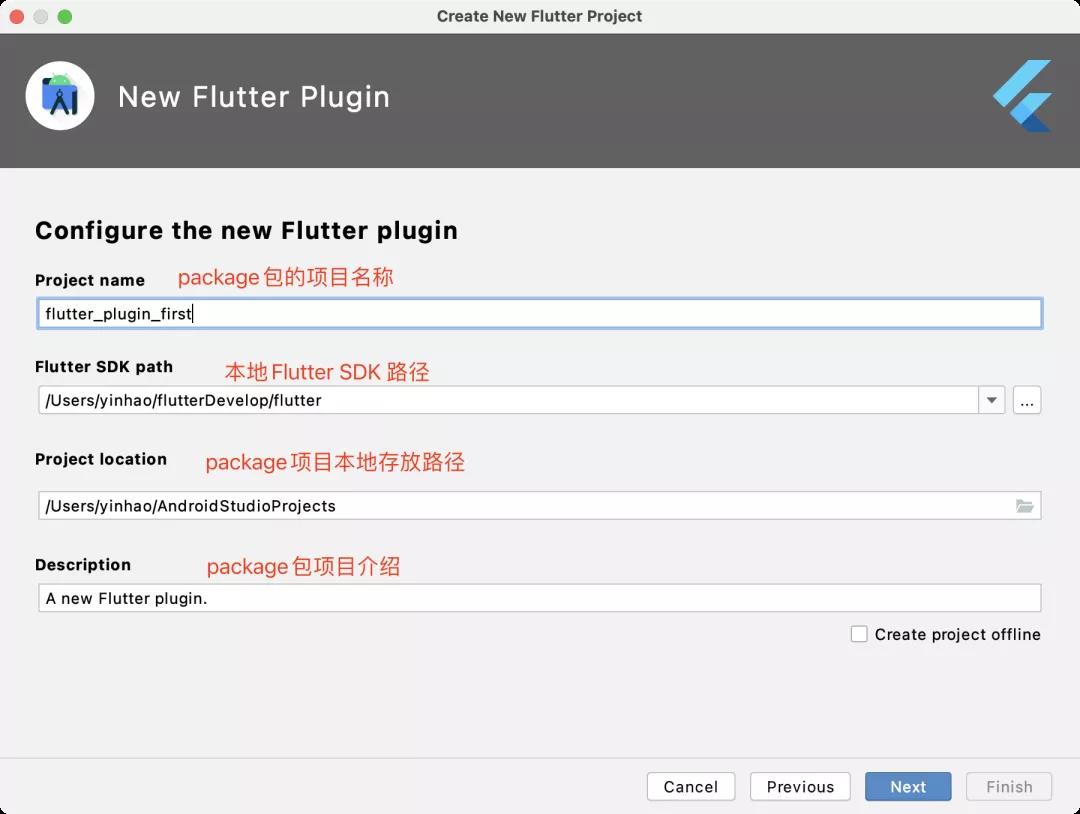Screen dimensions: 1080x814
Task: Open folder browser for Project location
Action: coord(1024,506)
